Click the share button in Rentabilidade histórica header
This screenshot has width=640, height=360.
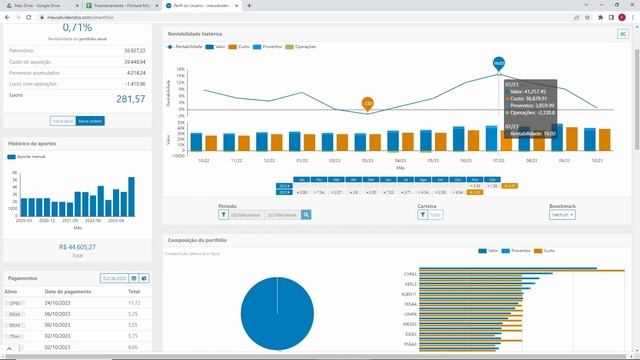(x=623, y=34)
